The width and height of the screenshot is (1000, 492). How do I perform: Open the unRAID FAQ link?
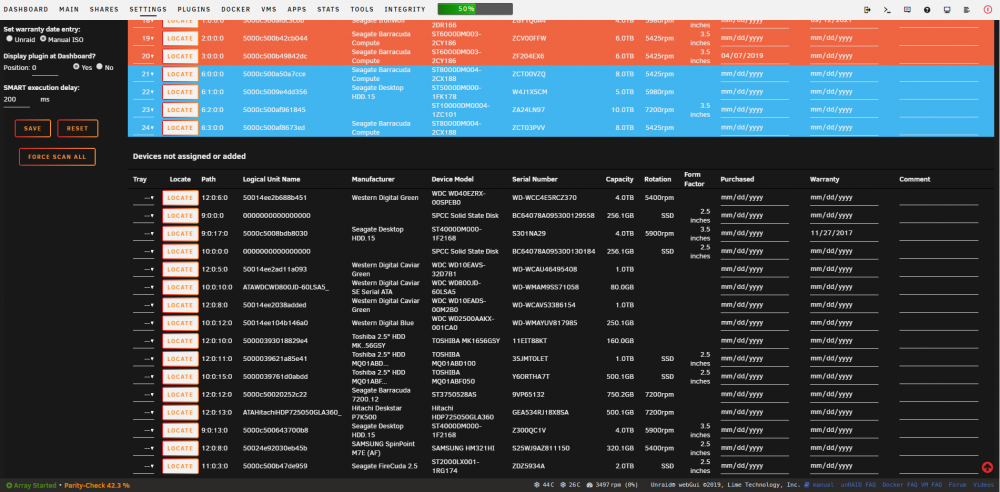click(857, 486)
